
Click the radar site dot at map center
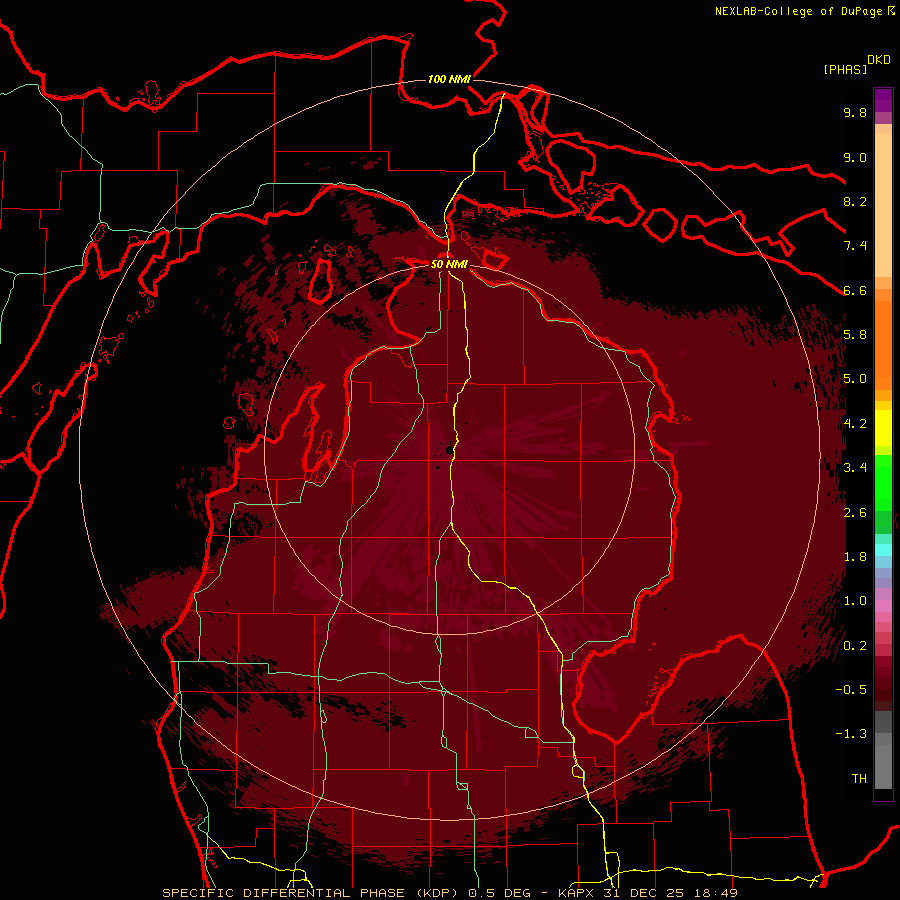click(449, 450)
